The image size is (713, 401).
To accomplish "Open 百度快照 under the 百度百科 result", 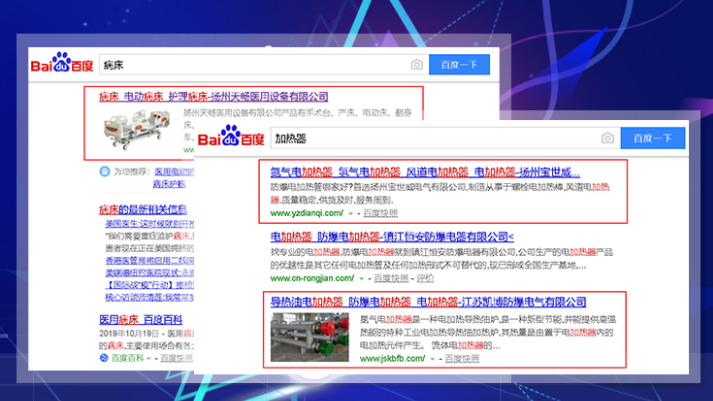I will (x=176, y=358).
